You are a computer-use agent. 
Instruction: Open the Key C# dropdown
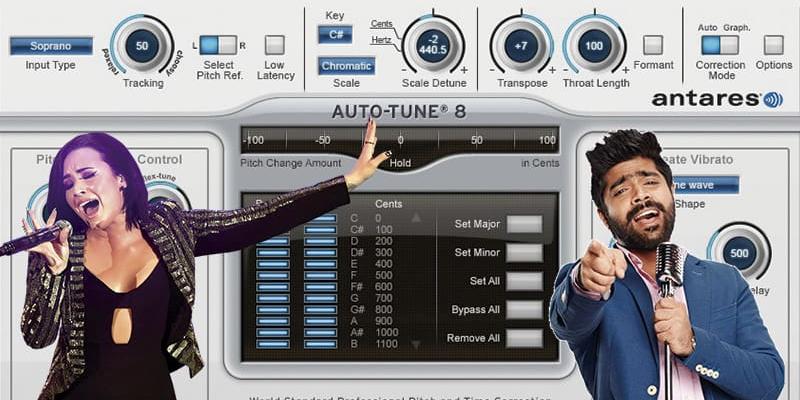pos(335,35)
